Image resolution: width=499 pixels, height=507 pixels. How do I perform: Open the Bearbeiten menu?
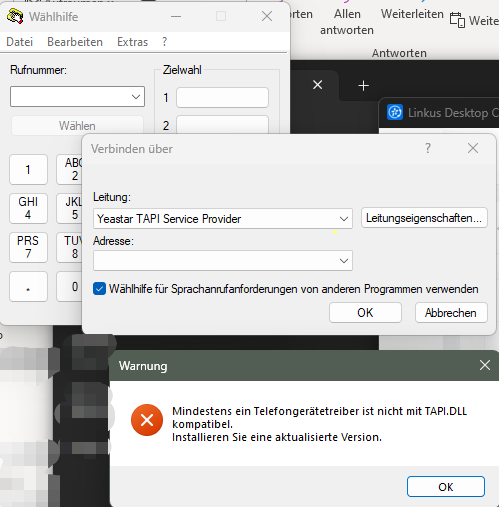click(x=75, y=42)
